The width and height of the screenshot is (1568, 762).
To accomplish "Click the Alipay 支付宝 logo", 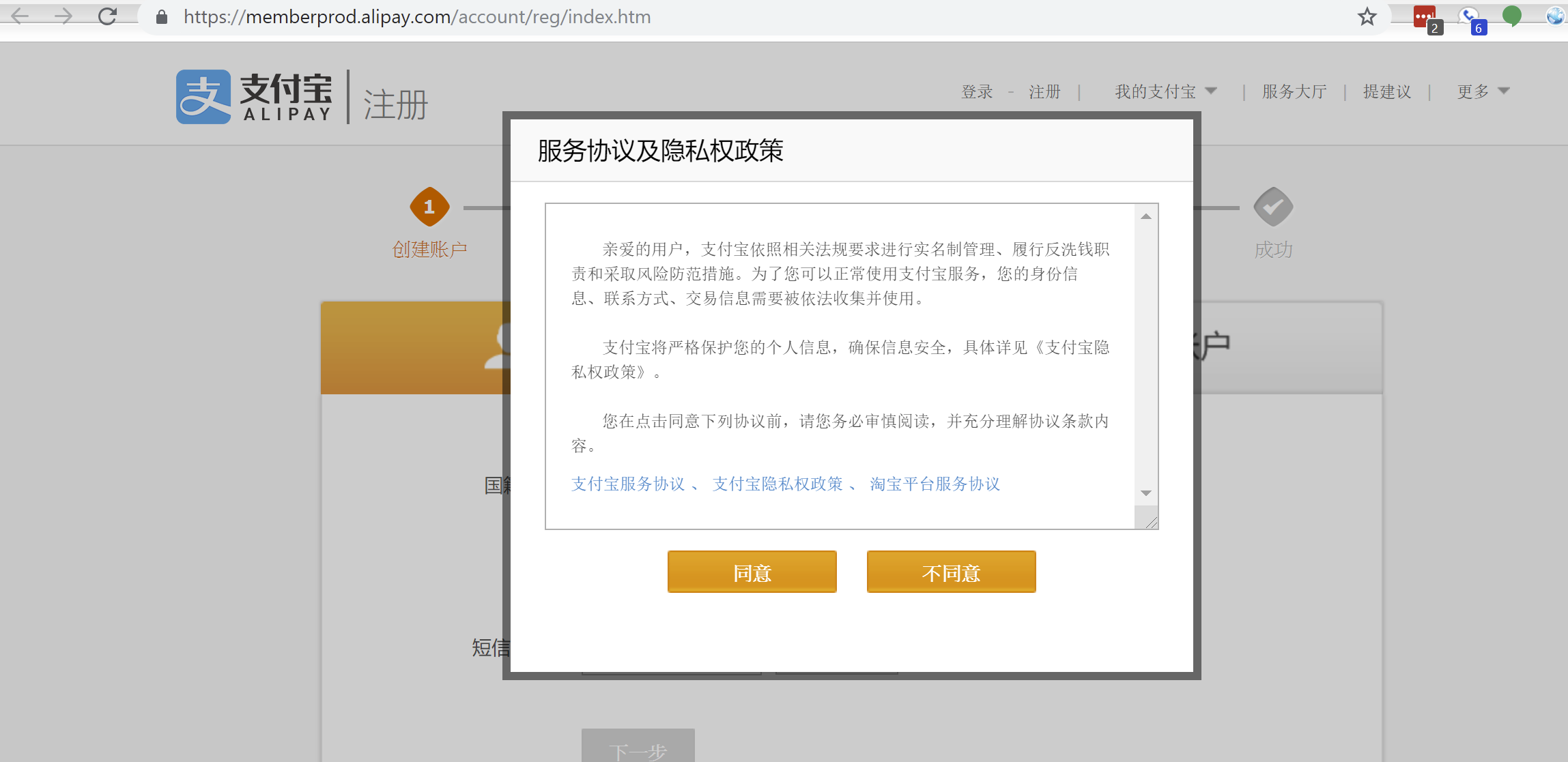I will 254,97.
